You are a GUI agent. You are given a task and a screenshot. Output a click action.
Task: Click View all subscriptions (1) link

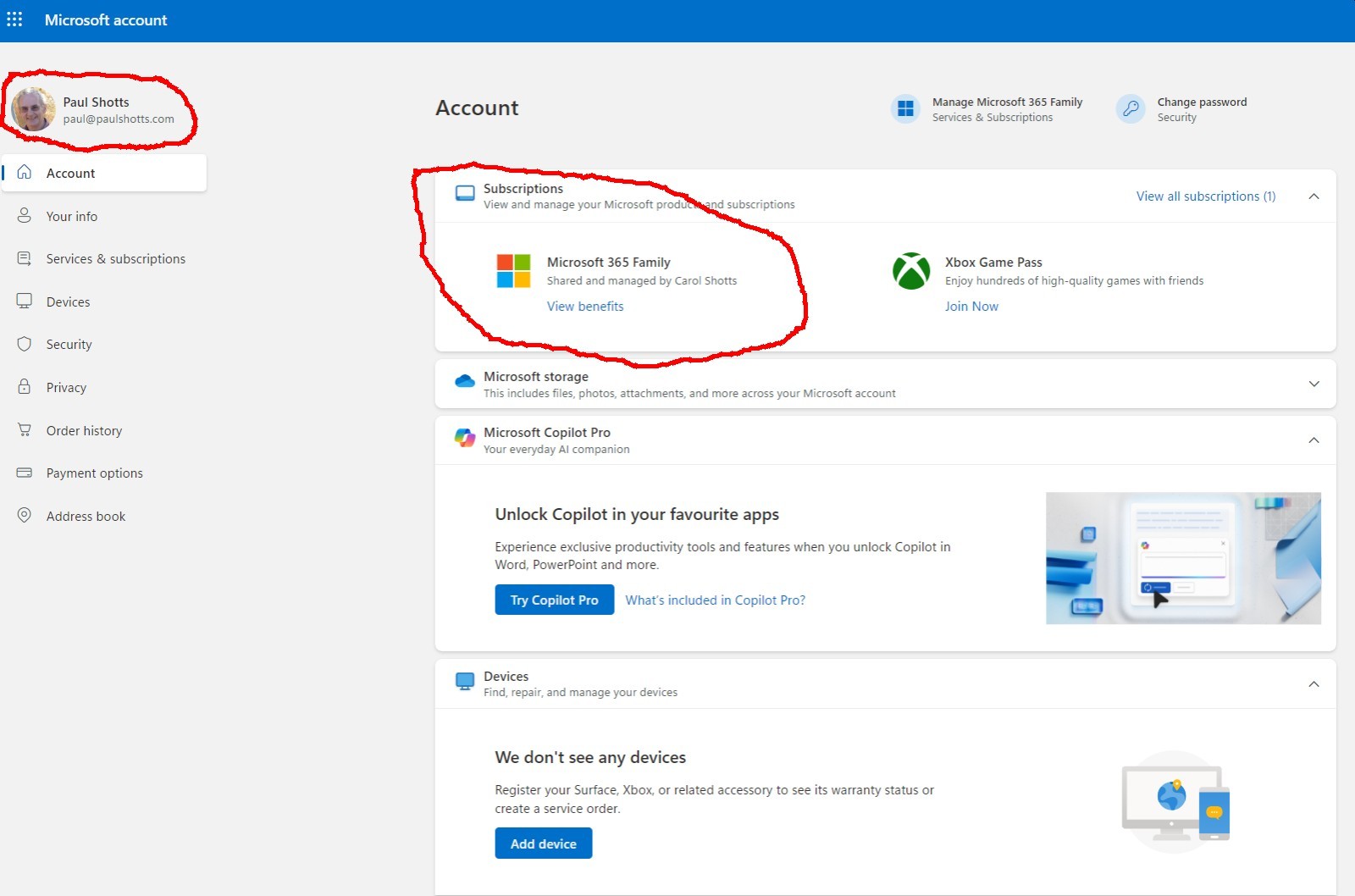tap(1206, 196)
